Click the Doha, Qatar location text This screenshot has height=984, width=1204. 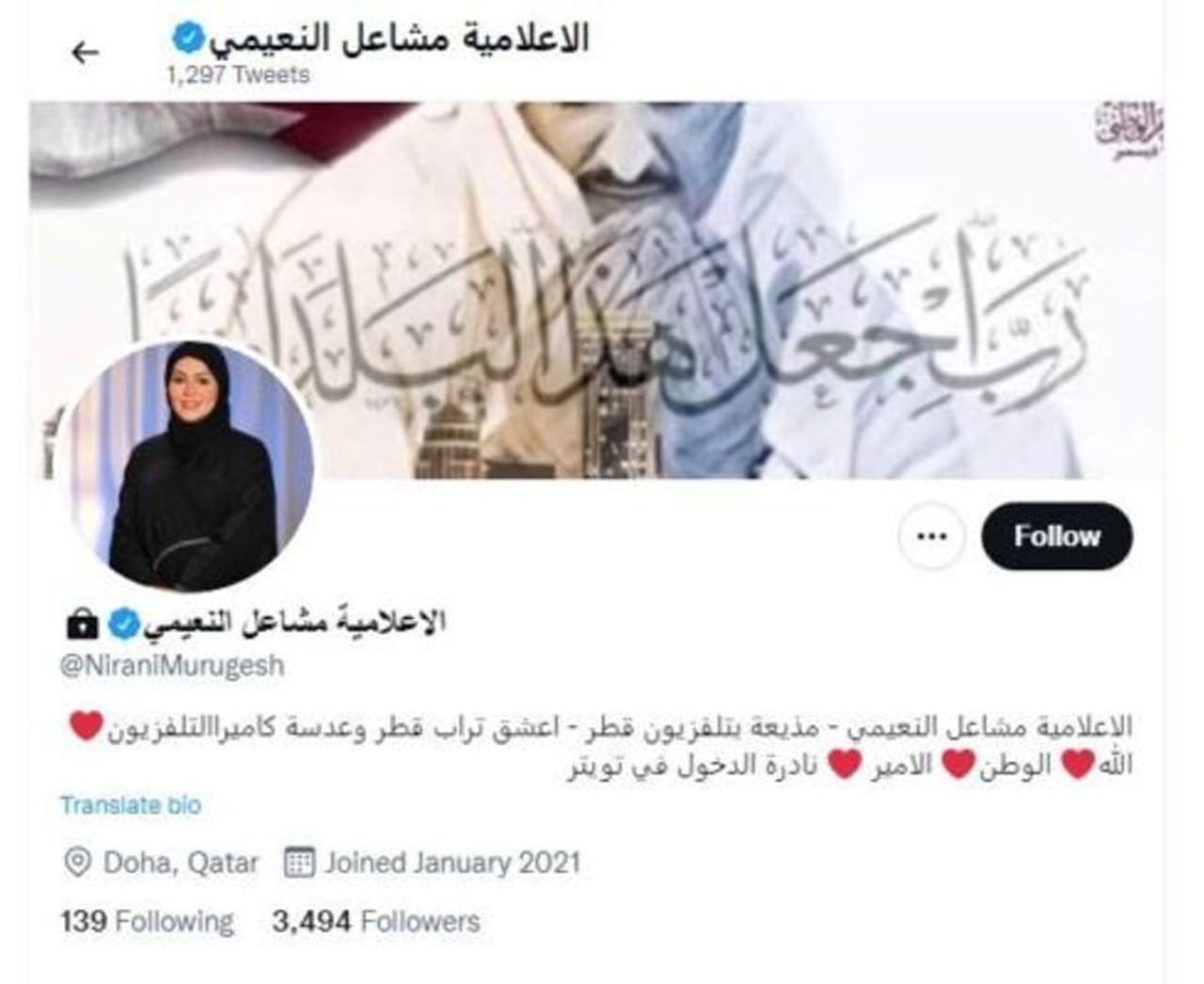pos(181,863)
